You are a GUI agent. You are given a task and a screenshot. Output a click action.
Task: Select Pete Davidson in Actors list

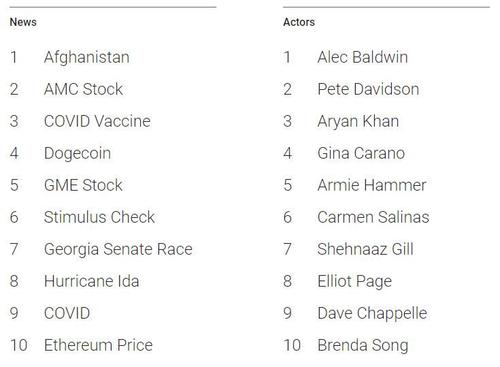pyautogui.click(x=368, y=89)
